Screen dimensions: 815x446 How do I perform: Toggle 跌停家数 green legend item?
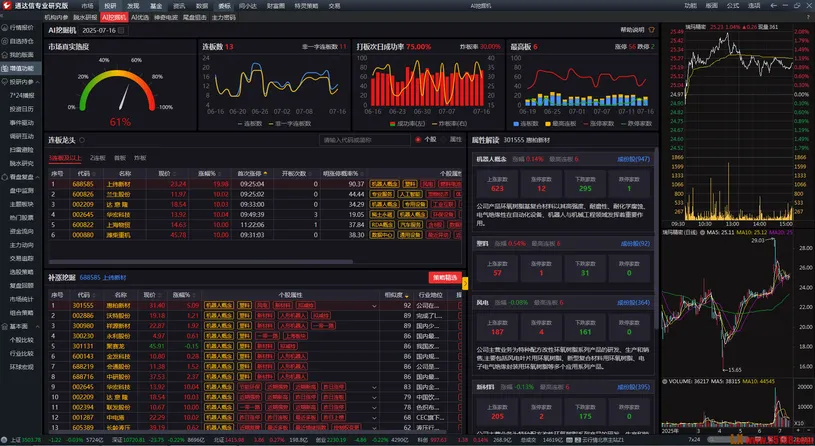pyautogui.click(x=636, y=124)
